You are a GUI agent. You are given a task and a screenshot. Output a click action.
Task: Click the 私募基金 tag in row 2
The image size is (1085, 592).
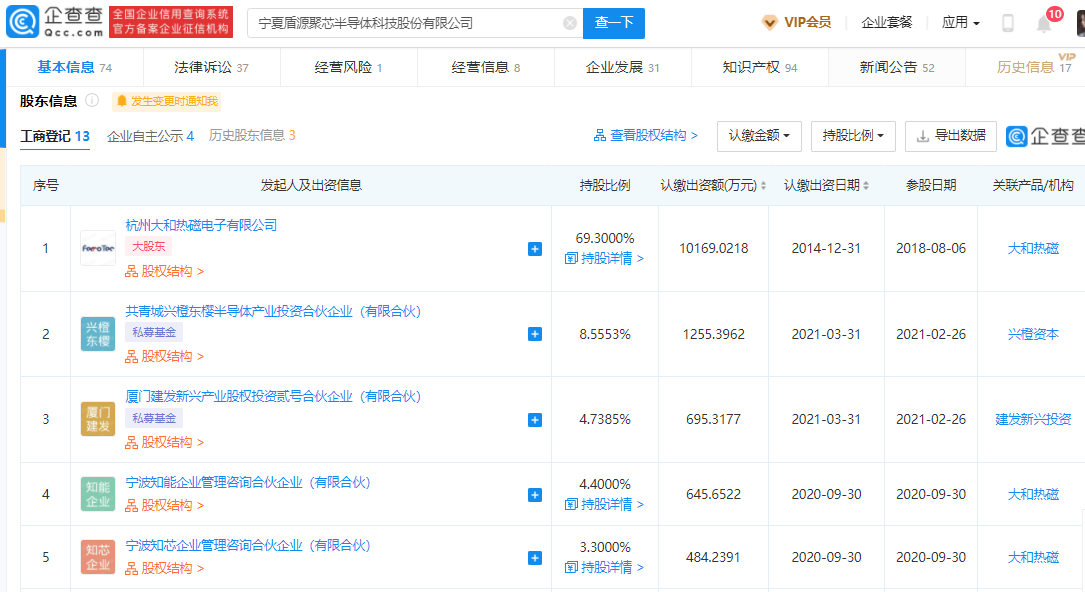tap(154, 332)
